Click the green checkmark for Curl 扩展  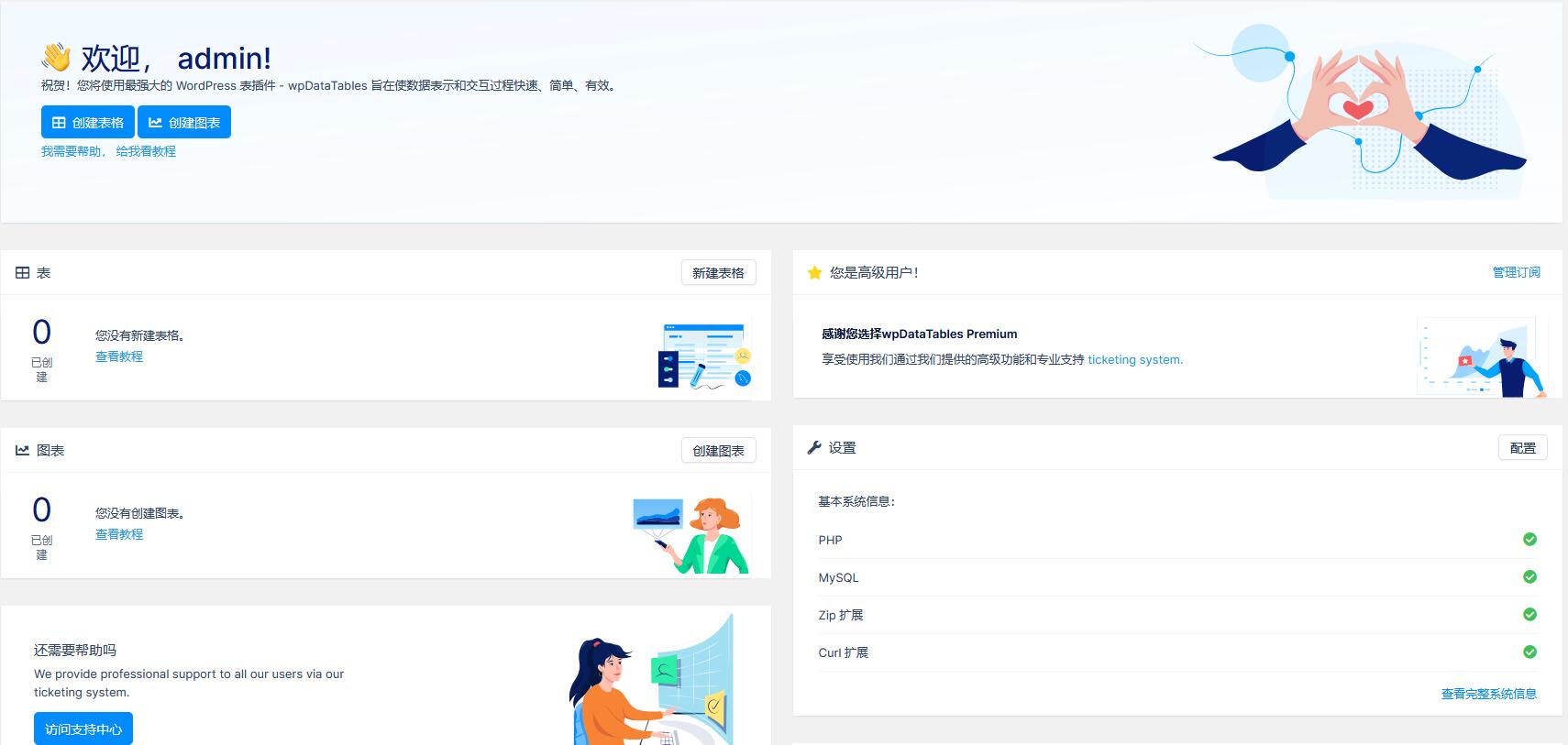tap(1529, 652)
